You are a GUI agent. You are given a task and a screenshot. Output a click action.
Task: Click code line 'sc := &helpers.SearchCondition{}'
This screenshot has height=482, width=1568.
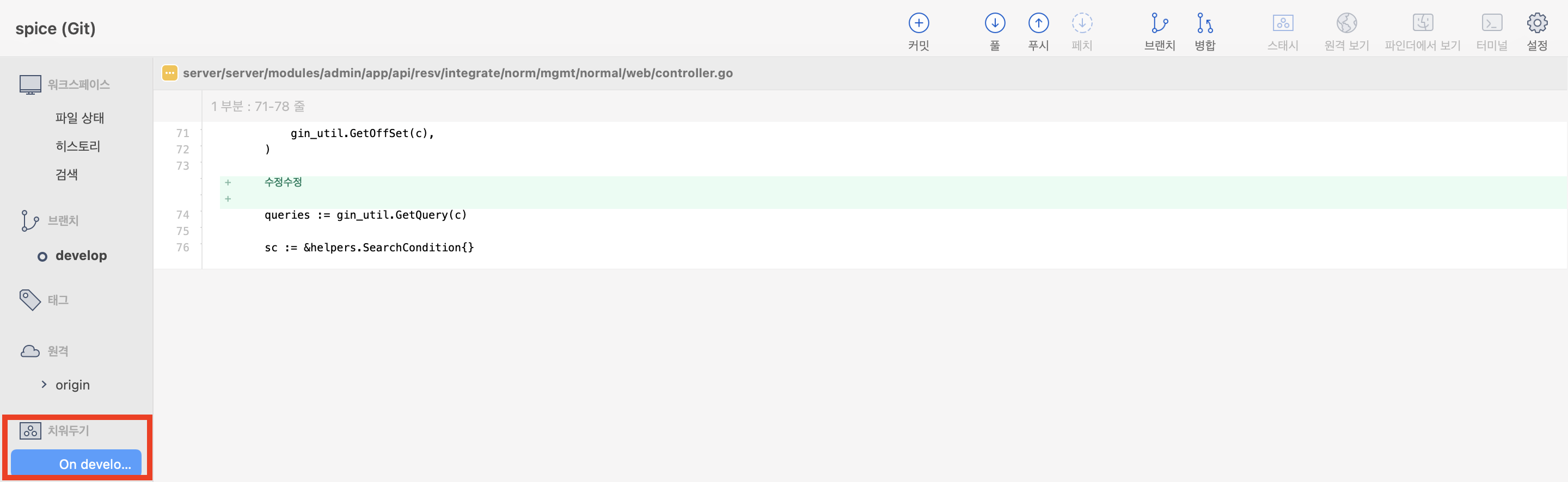click(x=369, y=248)
